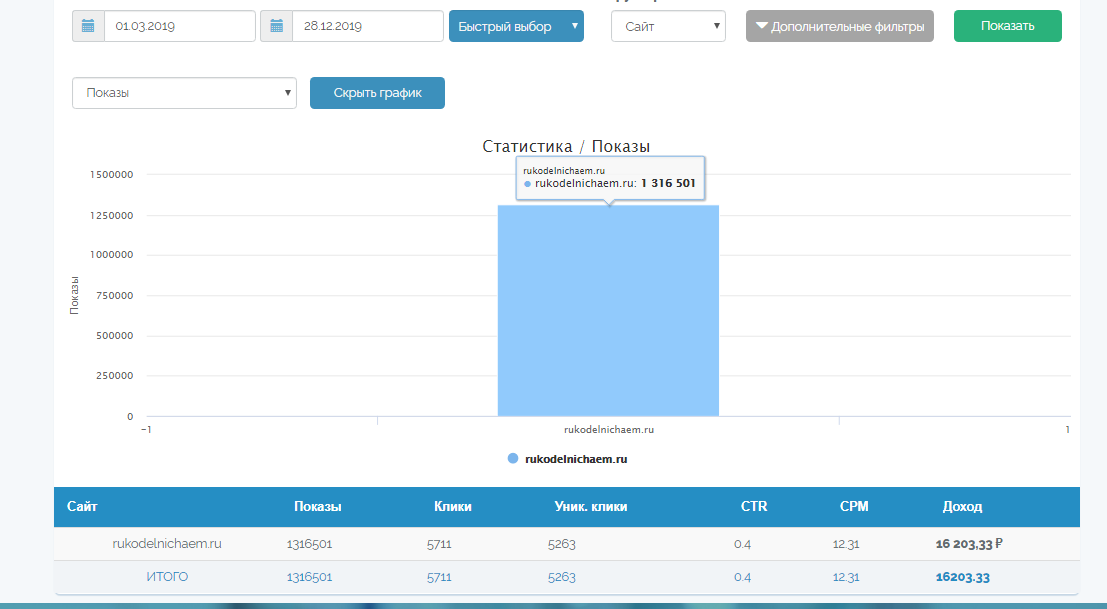Image resolution: width=1107 pixels, height=609 pixels.
Task: Click the blue rukodelnichaem.ru chart bar
Action: click(x=609, y=310)
